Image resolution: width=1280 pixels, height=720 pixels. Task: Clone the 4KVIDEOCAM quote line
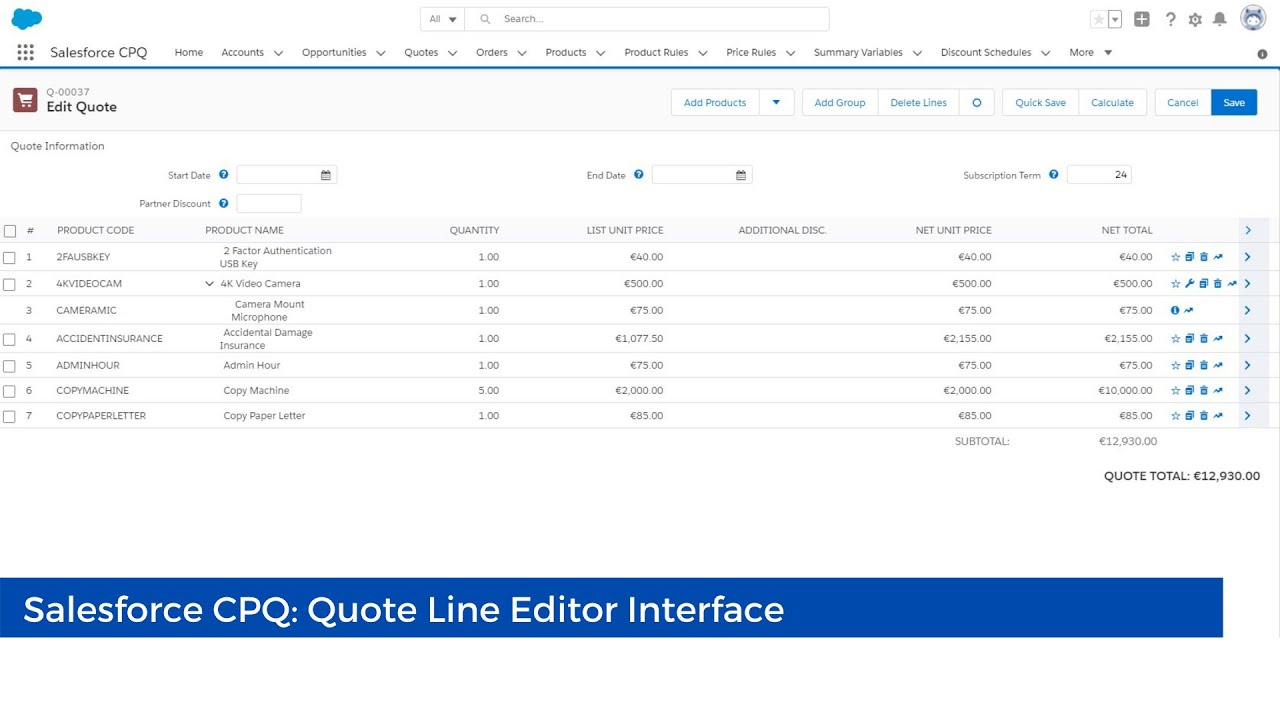(x=1204, y=284)
